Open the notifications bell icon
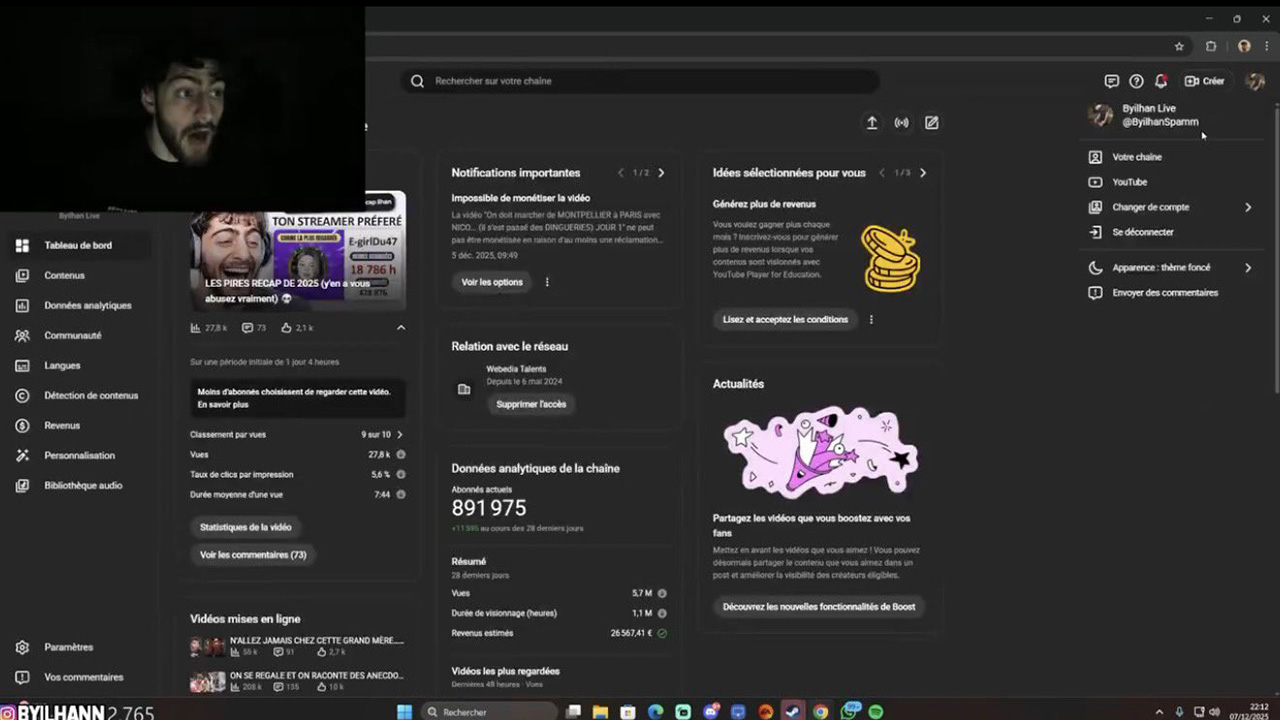This screenshot has width=1280, height=720. click(1161, 81)
